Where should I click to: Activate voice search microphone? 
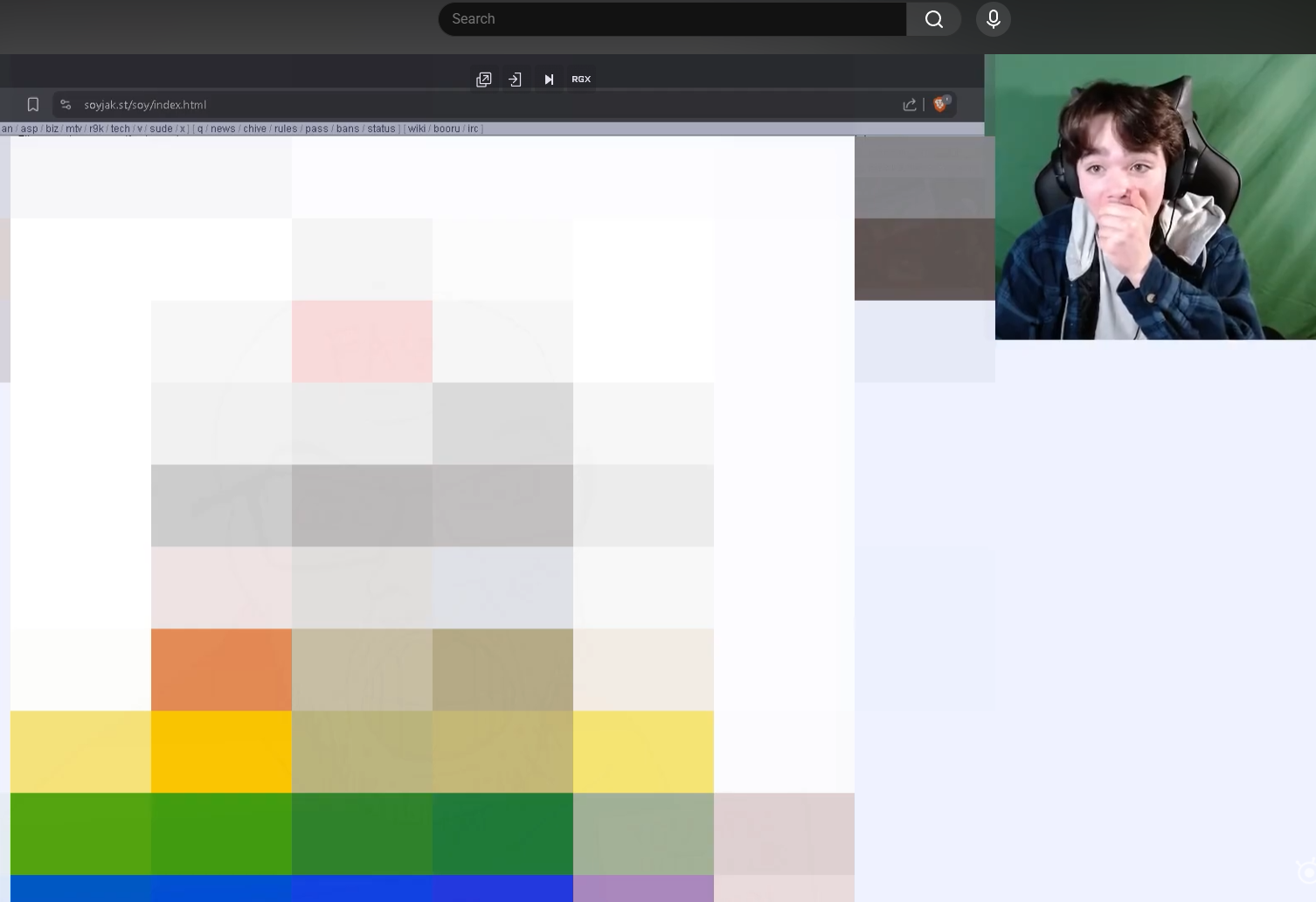993,19
